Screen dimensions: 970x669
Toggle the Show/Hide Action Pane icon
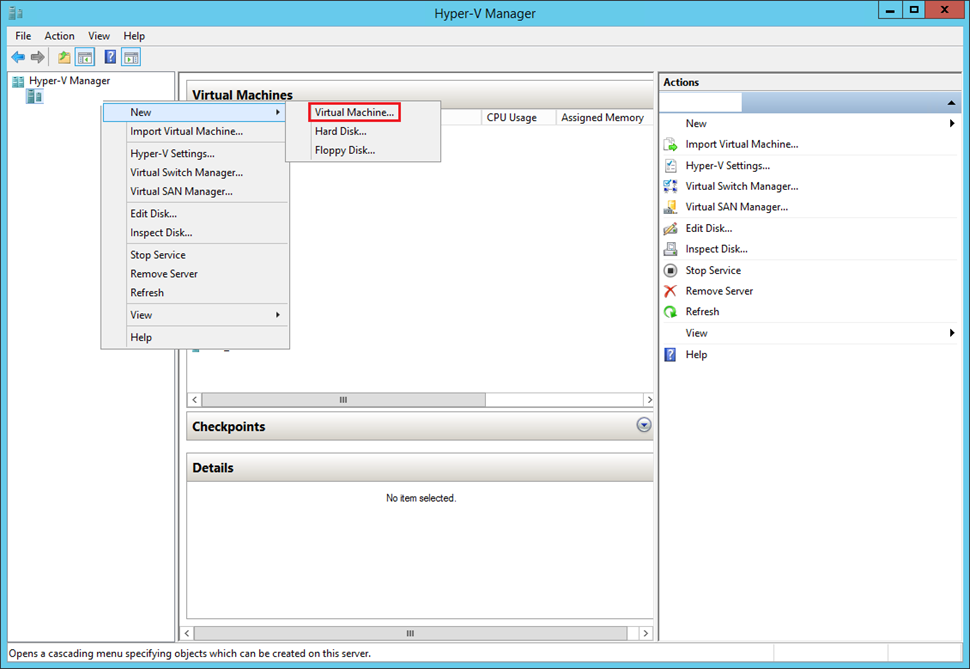point(131,58)
